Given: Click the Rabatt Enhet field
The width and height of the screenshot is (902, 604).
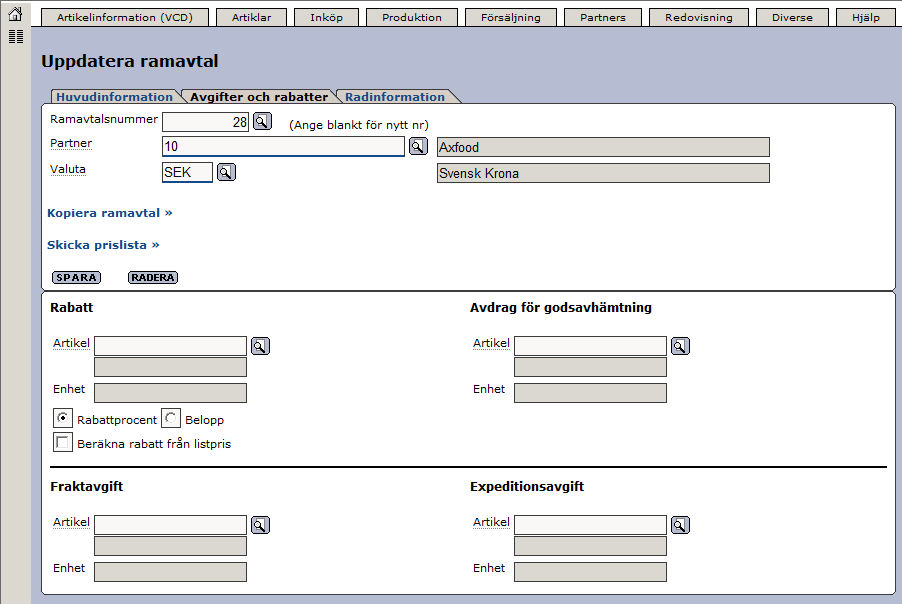Looking at the screenshot, I should pos(170,393).
